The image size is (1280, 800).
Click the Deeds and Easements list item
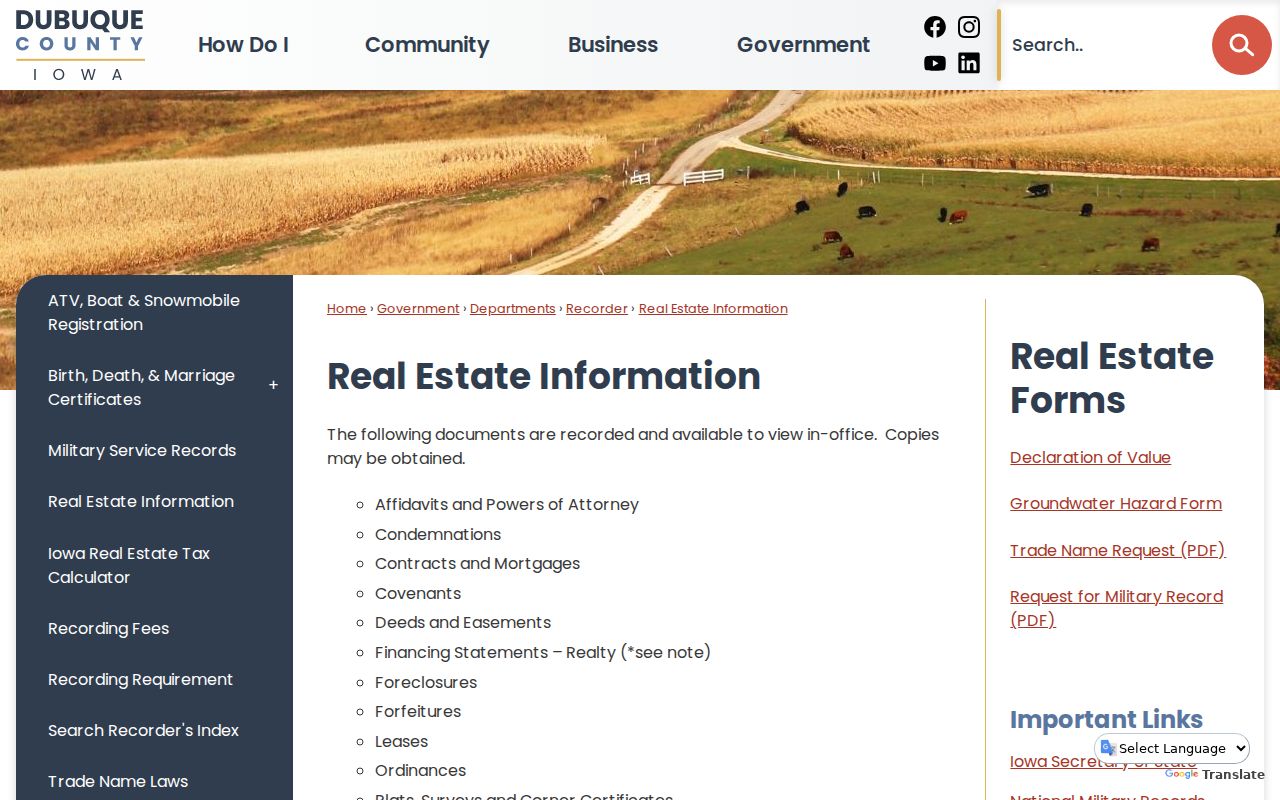(x=463, y=622)
